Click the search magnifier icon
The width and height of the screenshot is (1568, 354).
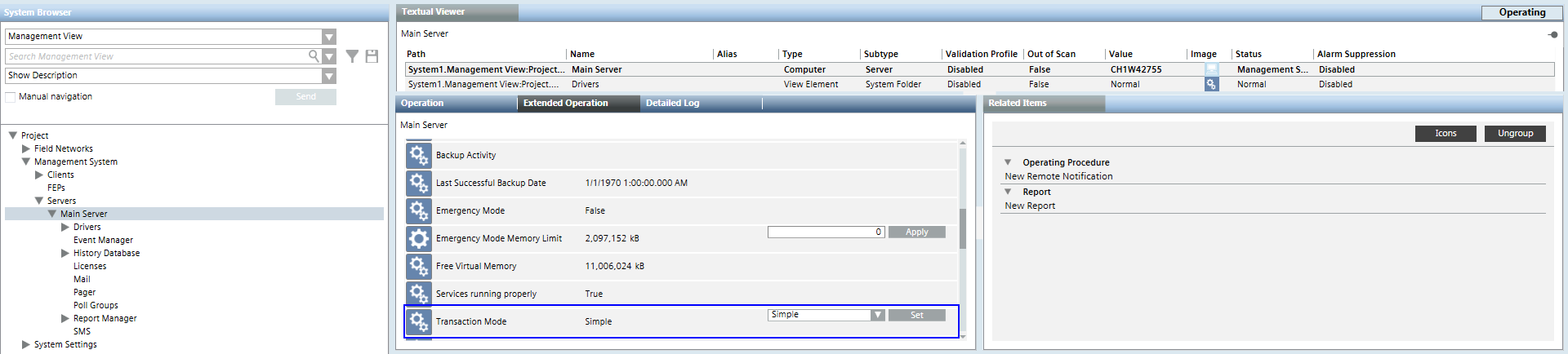[x=314, y=56]
